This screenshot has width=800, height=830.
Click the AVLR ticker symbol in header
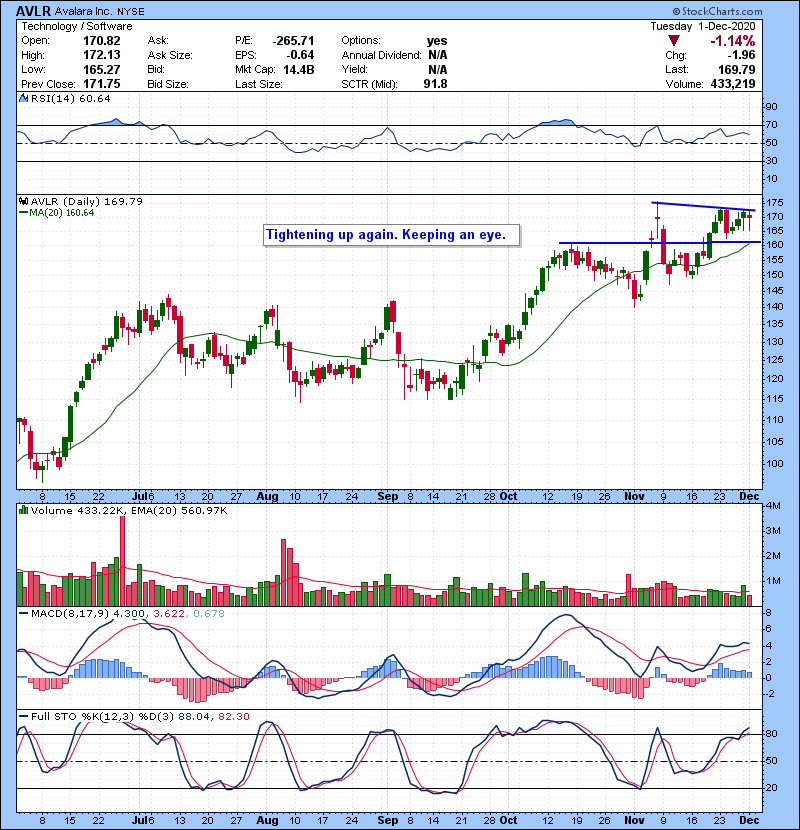click(33, 11)
